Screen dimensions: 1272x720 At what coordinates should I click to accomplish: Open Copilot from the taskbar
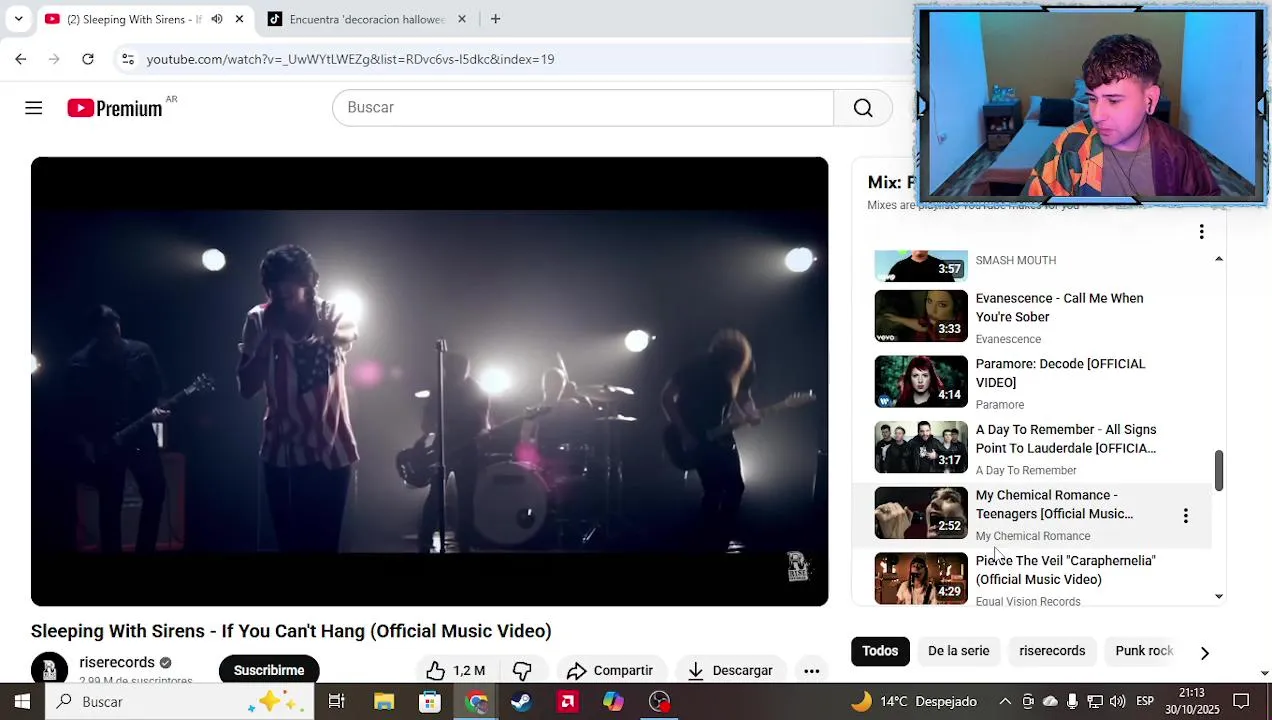click(x=613, y=702)
